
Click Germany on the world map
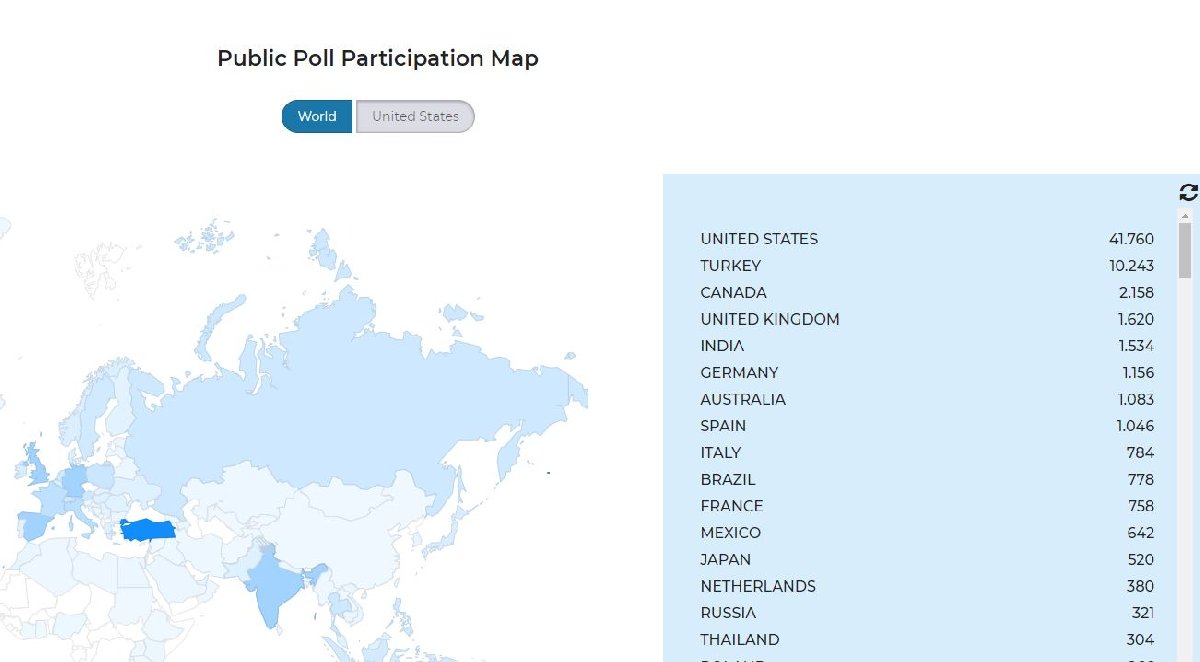tap(74, 482)
